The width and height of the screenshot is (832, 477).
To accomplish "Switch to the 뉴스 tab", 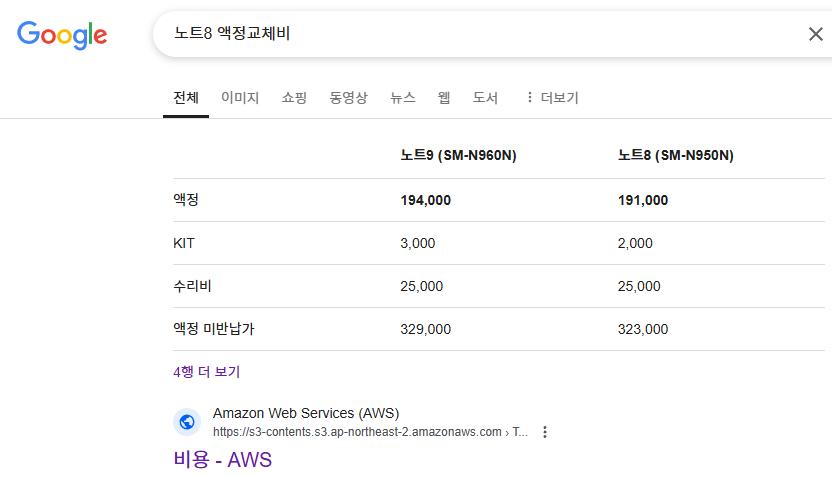I will 403,98.
